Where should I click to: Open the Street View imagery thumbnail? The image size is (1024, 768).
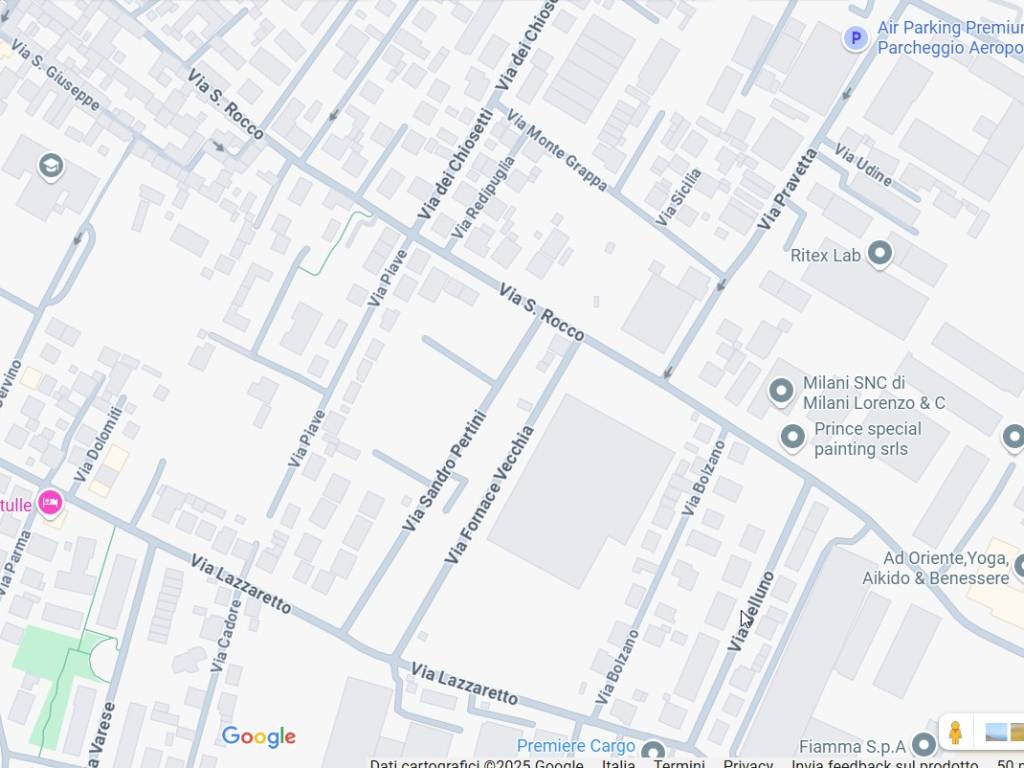1004,733
